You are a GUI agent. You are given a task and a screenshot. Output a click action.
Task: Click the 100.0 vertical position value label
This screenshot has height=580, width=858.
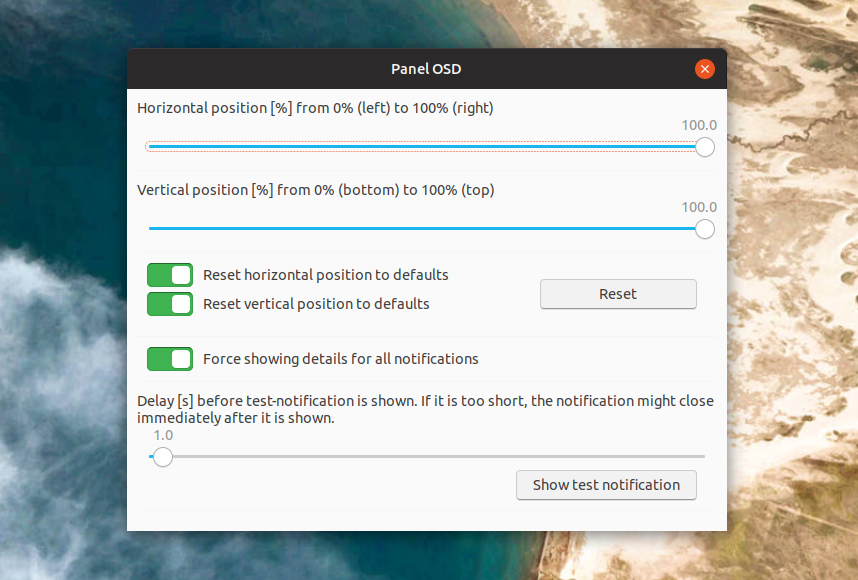700,207
